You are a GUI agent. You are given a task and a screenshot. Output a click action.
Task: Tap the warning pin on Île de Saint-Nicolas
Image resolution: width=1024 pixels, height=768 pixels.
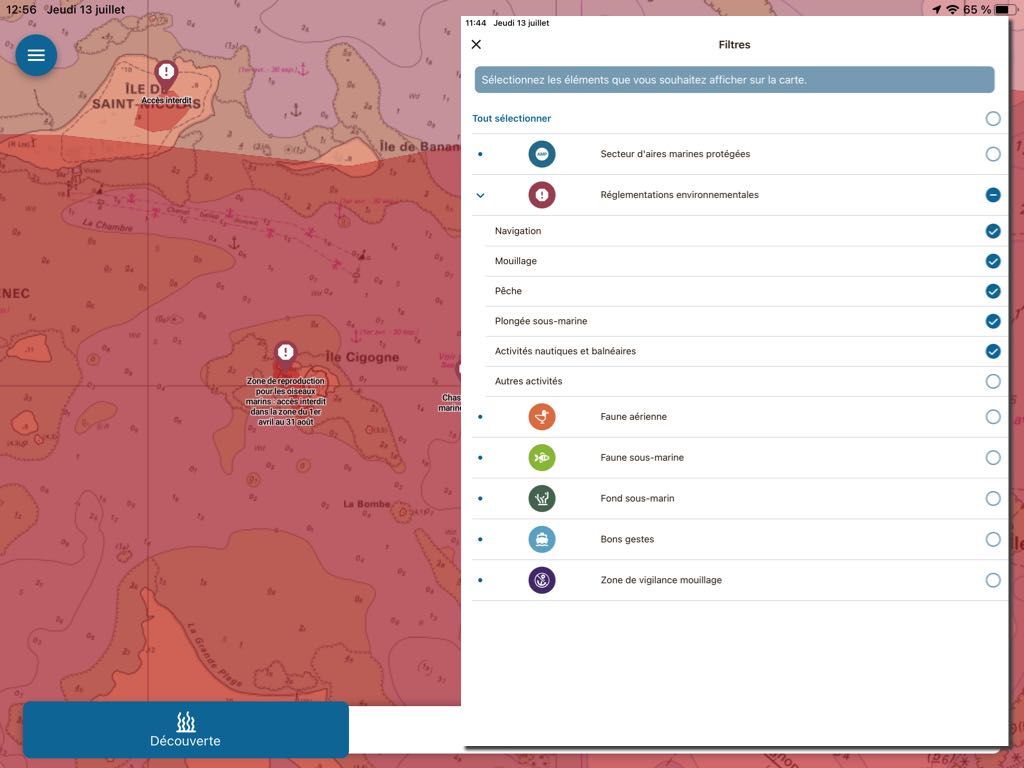(x=166, y=73)
